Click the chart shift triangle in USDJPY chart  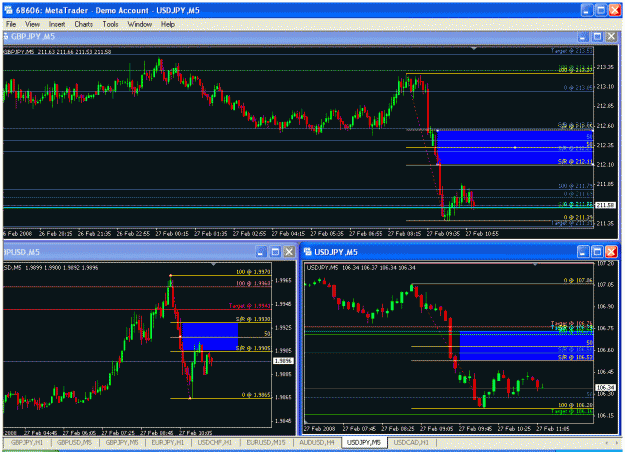(x=535, y=264)
